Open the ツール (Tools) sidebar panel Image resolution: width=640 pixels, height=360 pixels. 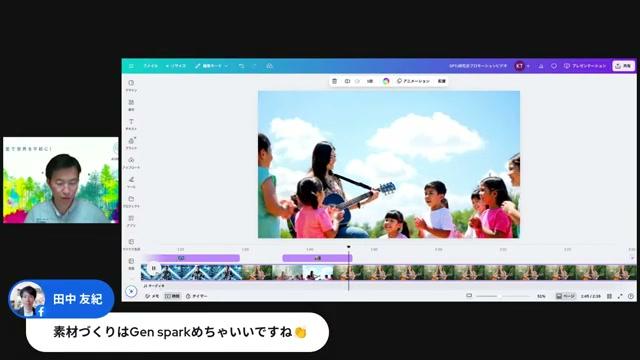coord(131,182)
